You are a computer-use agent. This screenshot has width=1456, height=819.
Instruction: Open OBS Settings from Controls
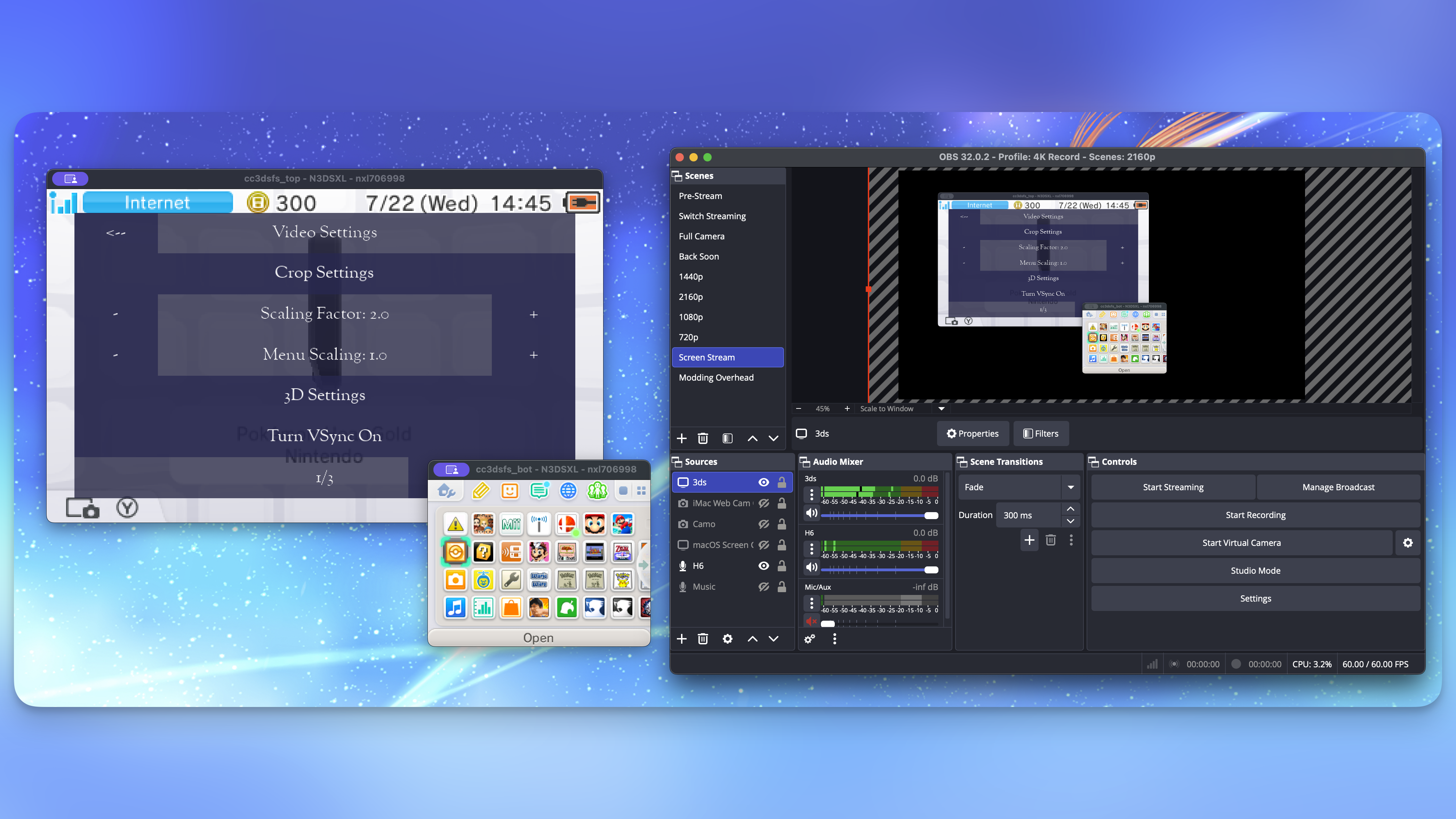point(1255,598)
